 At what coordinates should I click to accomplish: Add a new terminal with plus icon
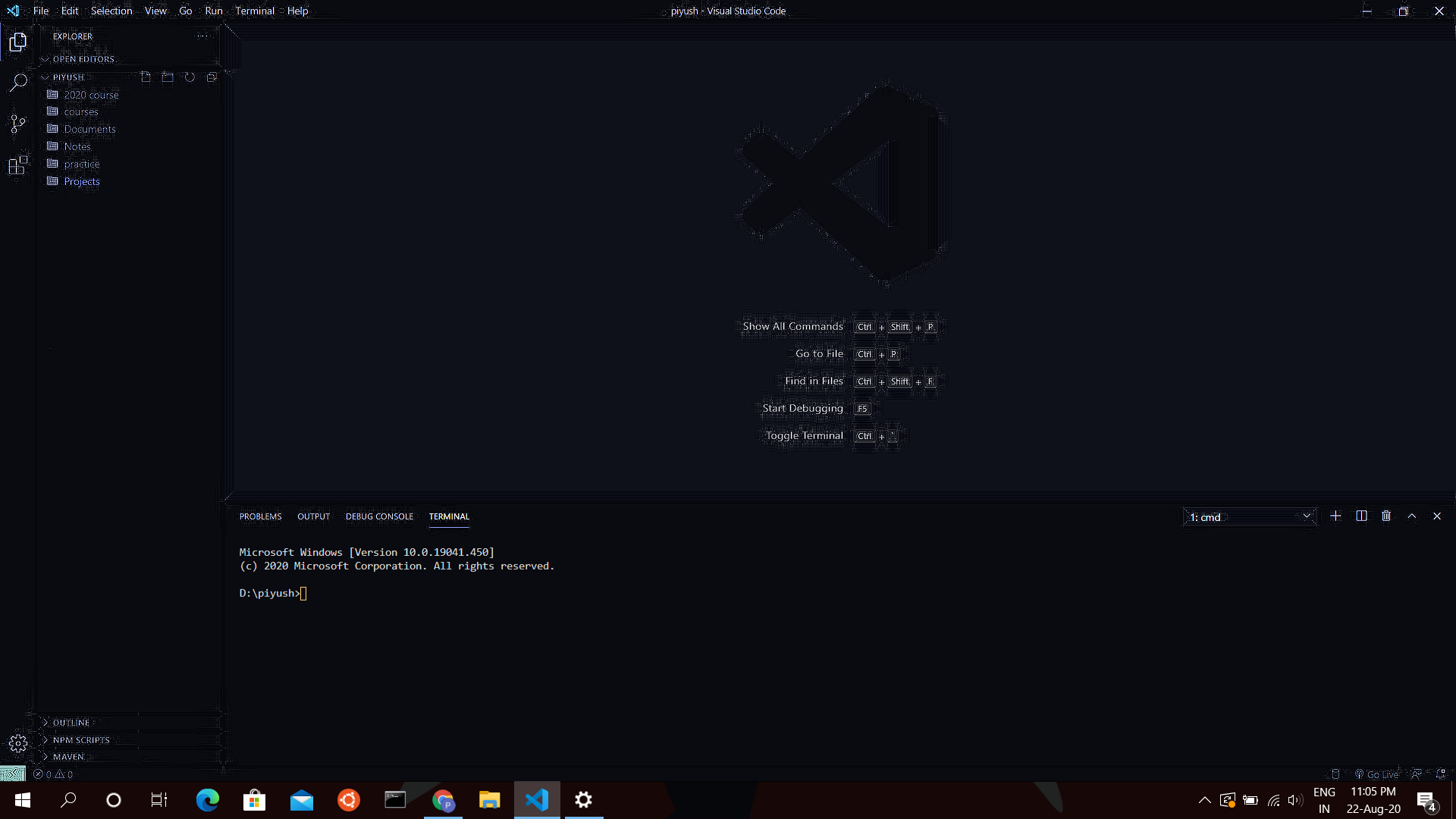(1335, 516)
